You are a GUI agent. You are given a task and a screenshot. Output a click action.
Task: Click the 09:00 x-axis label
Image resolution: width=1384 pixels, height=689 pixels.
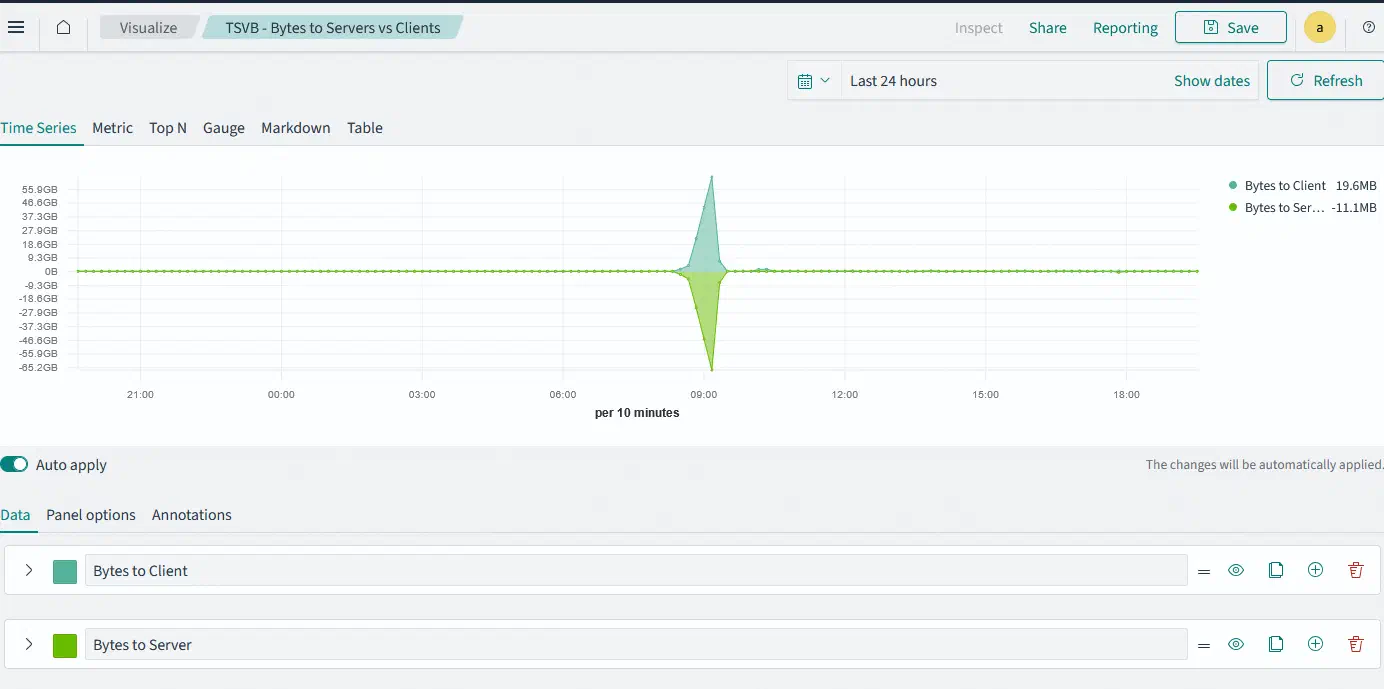point(704,395)
